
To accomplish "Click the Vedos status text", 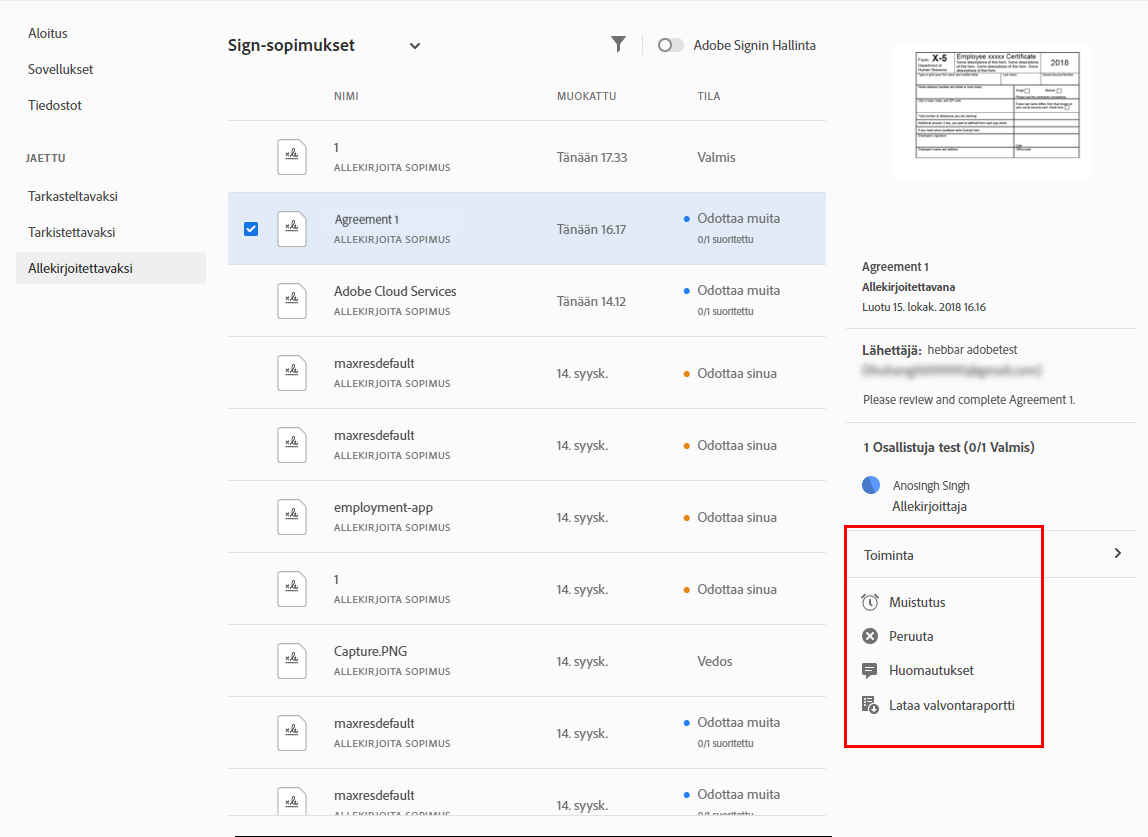I will coord(715,661).
